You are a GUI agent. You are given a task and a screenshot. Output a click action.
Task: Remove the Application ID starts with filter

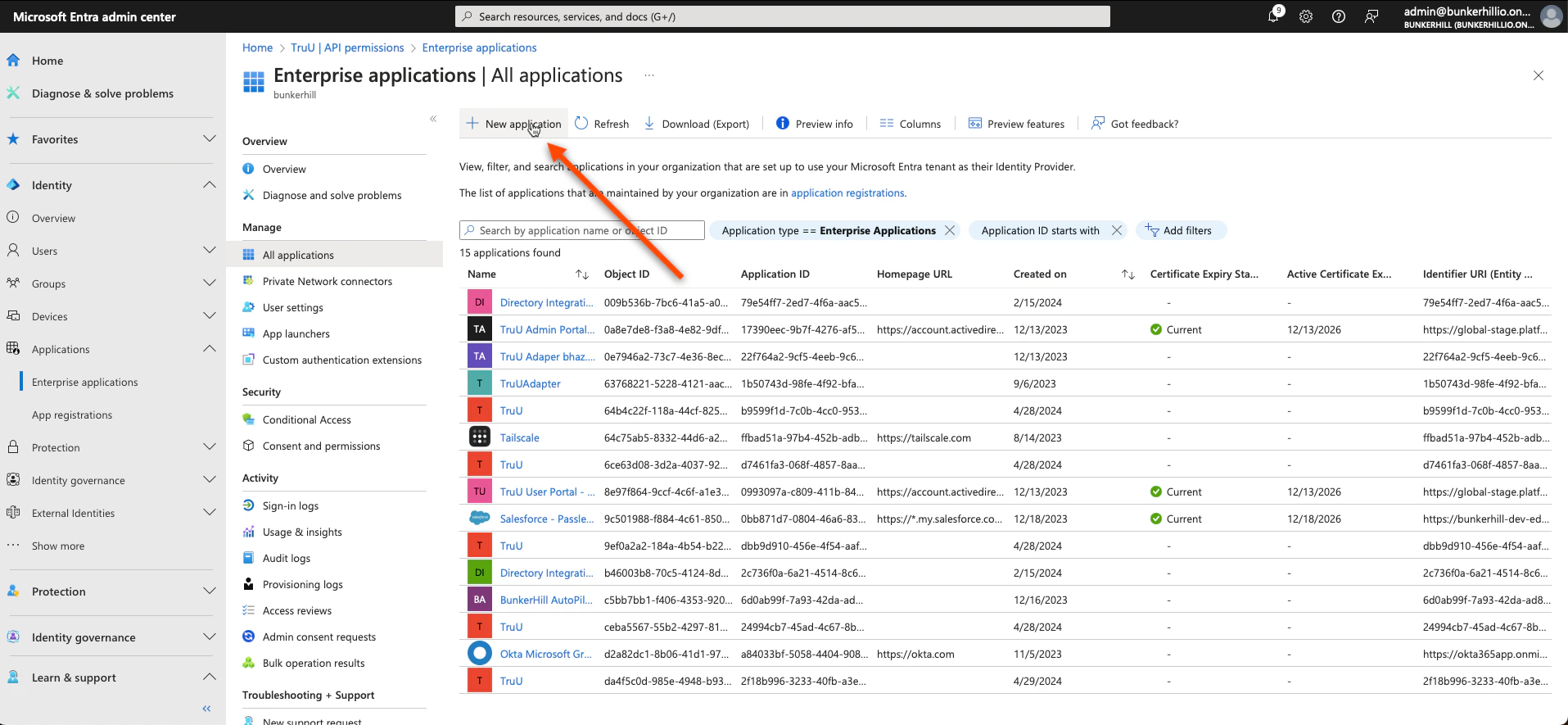coord(1117,230)
